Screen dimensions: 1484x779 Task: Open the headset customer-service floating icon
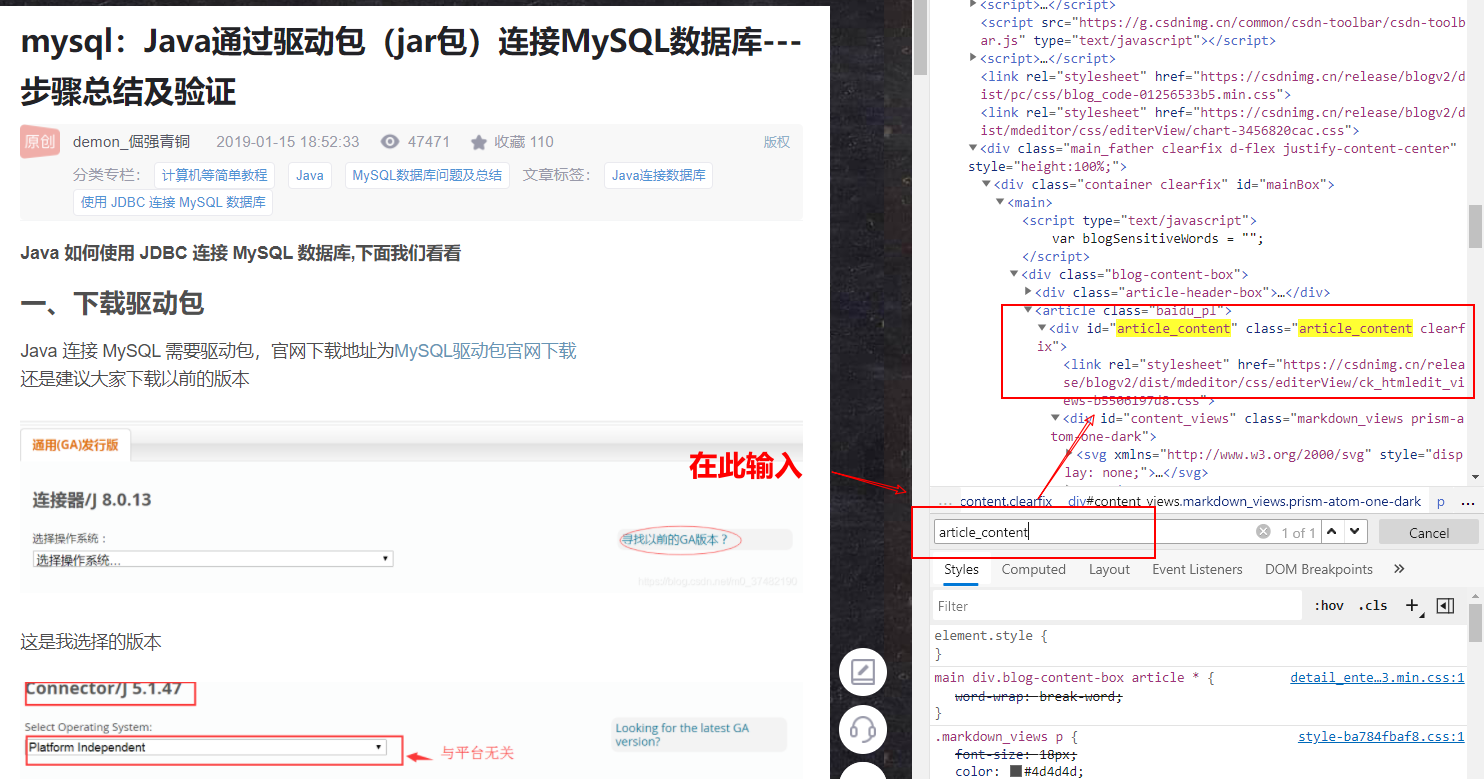[x=862, y=730]
